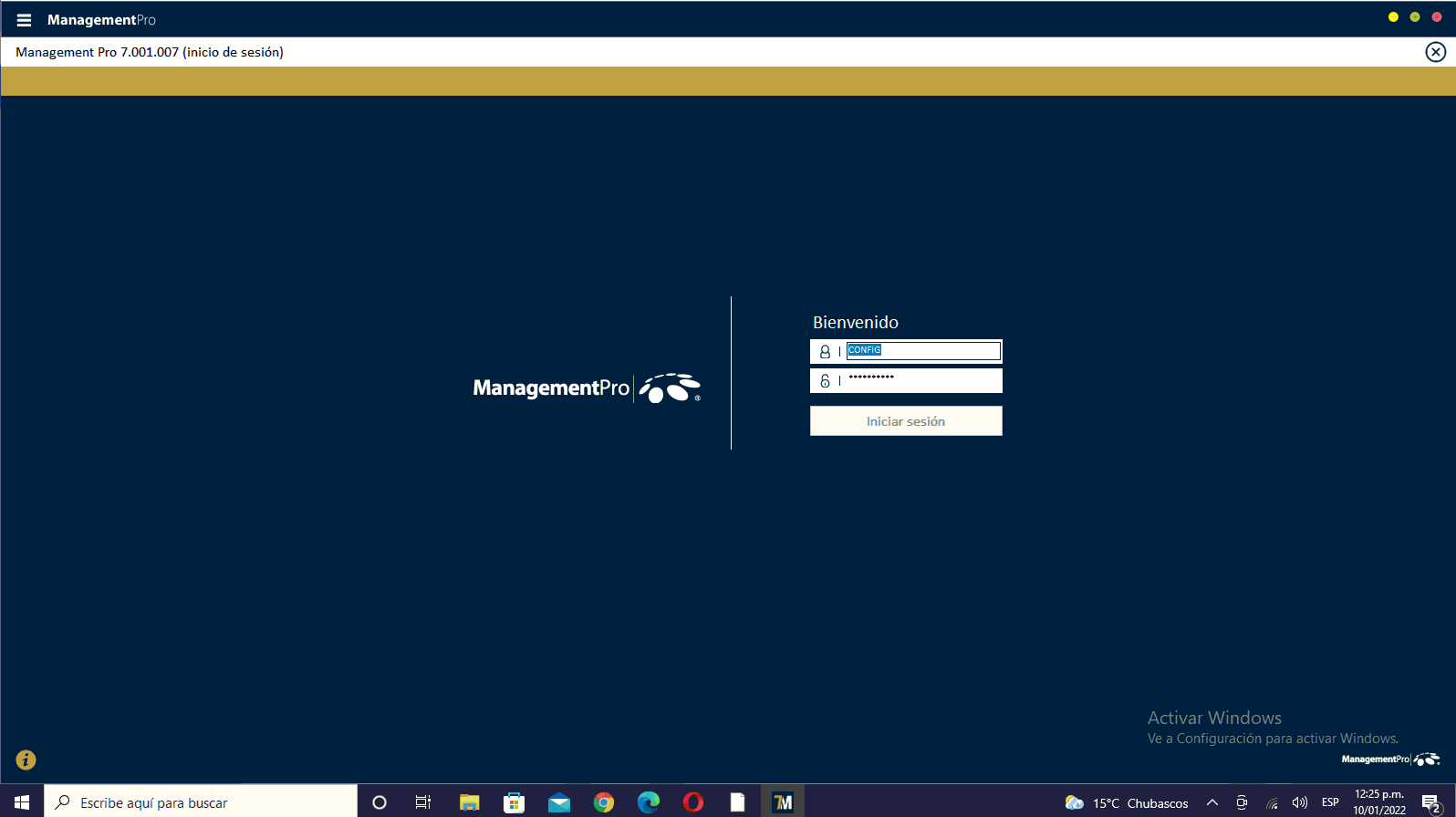Click the CONFIG username field

(x=922, y=351)
